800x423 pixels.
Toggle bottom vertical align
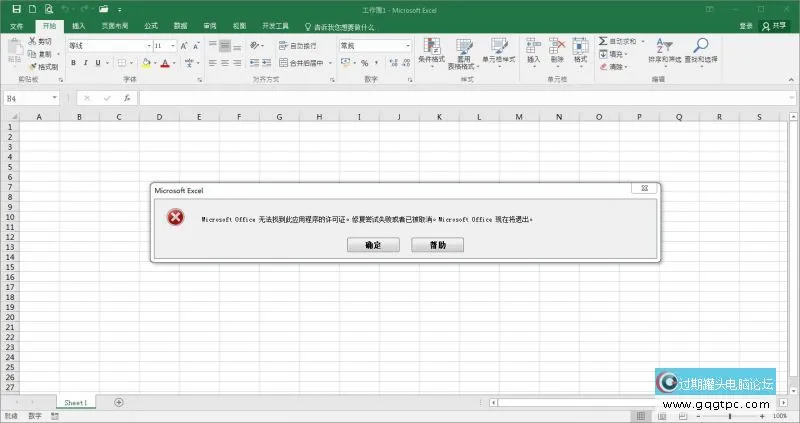click(237, 46)
